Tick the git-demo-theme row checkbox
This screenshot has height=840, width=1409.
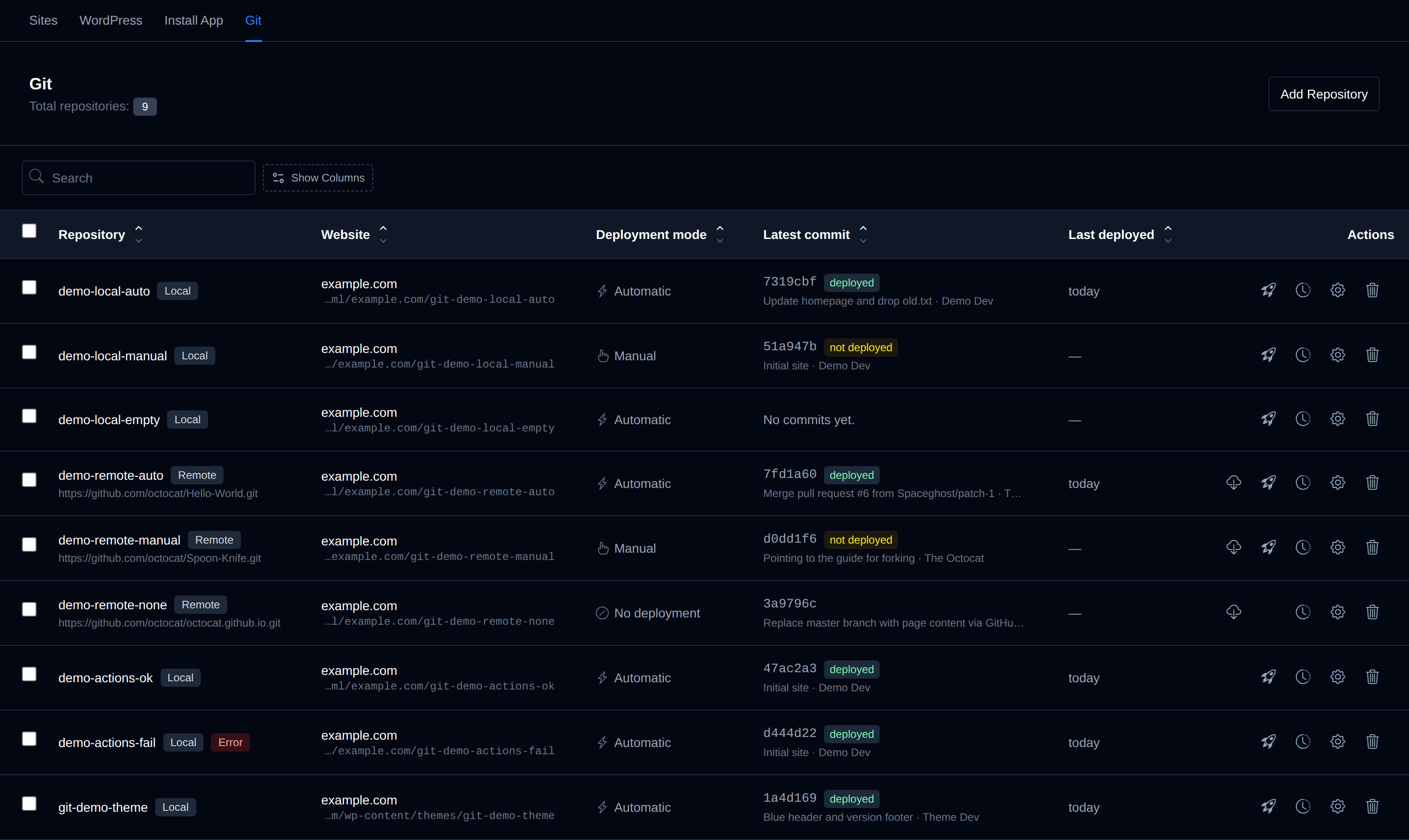click(x=29, y=804)
